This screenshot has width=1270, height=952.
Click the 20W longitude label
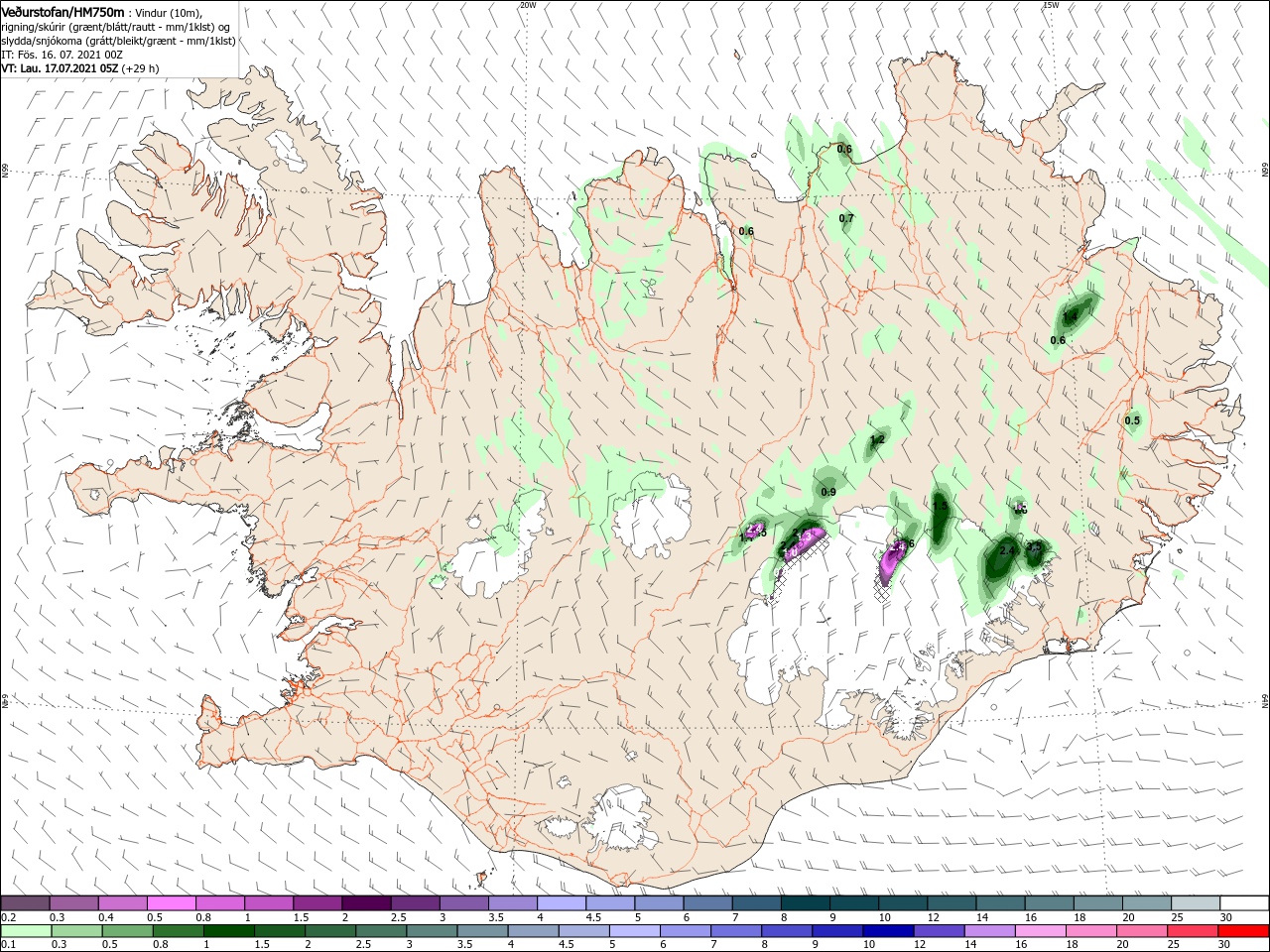coord(528,5)
